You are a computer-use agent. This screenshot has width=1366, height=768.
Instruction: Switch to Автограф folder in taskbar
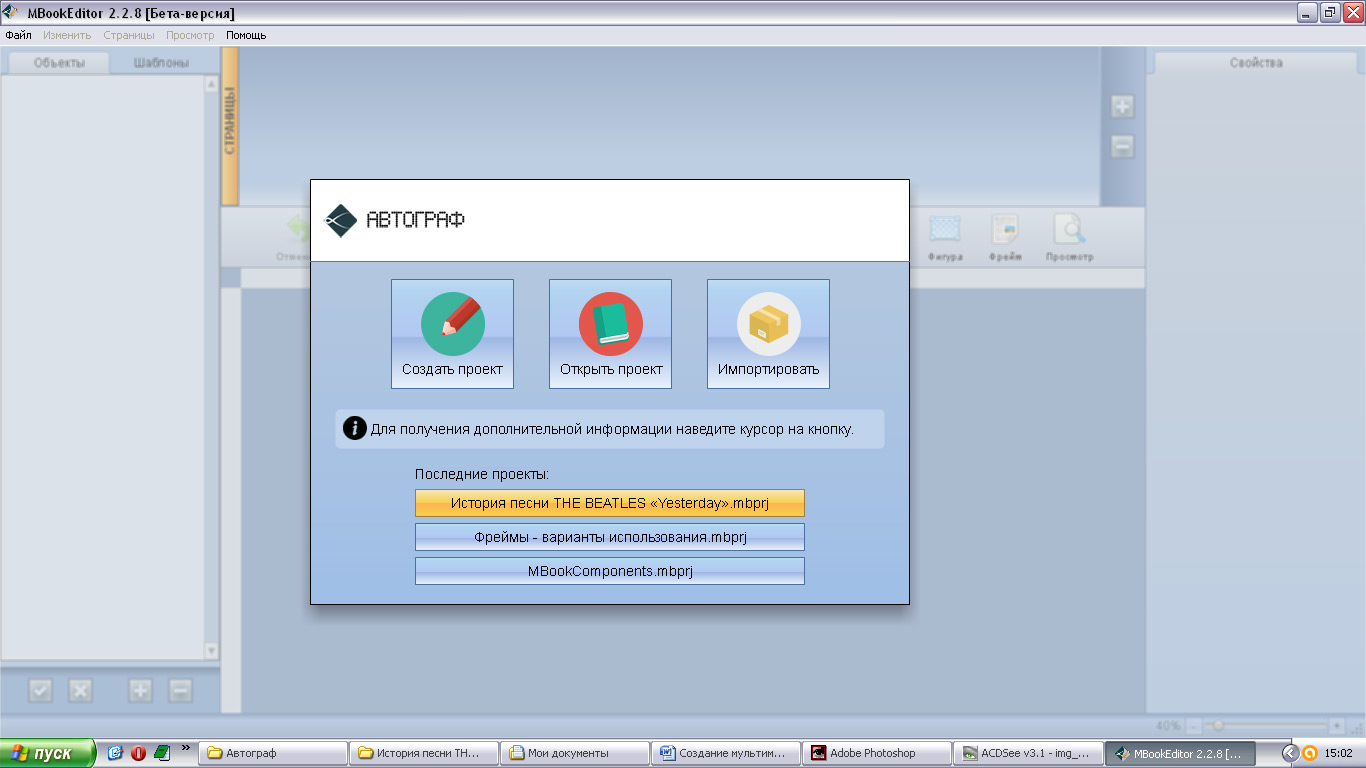click(x=274, y=753)
